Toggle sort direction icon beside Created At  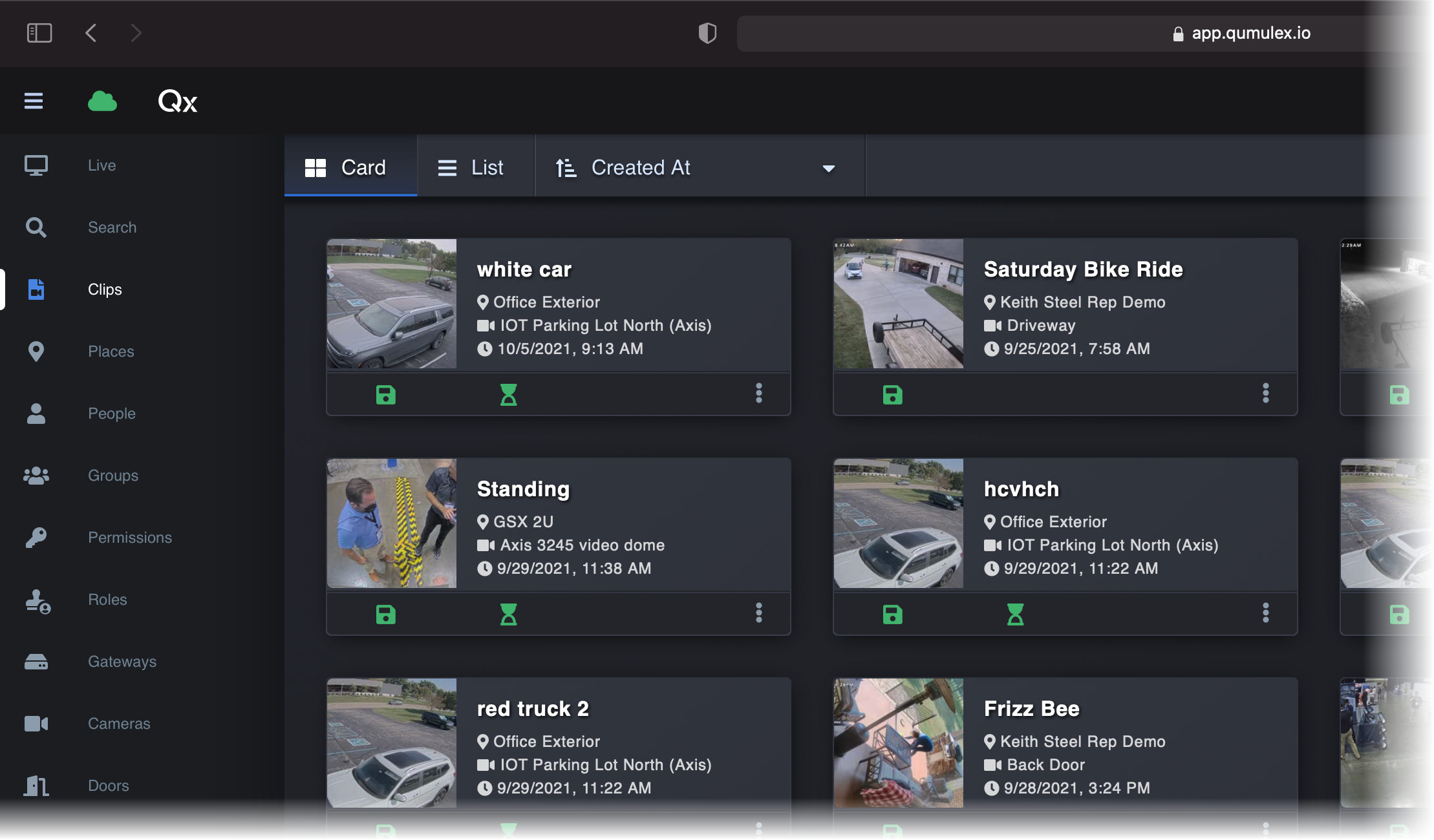tap(566, 168)
